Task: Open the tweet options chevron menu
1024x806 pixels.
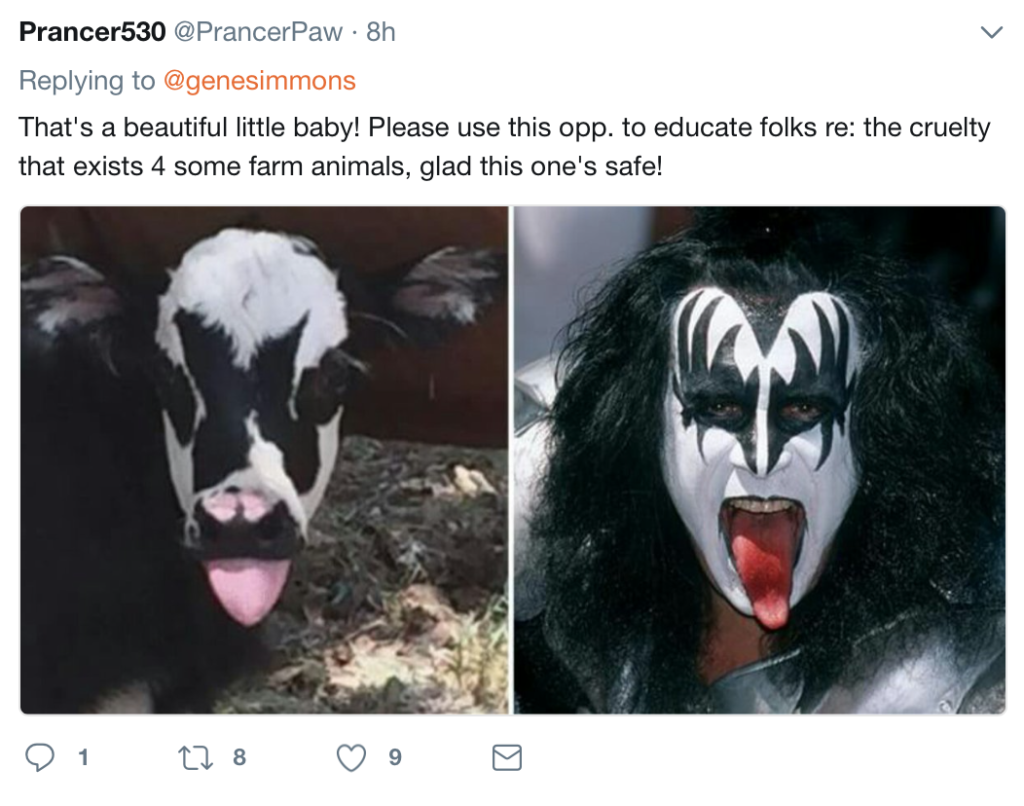Action: pyautogui.click(x=991, y=33)
